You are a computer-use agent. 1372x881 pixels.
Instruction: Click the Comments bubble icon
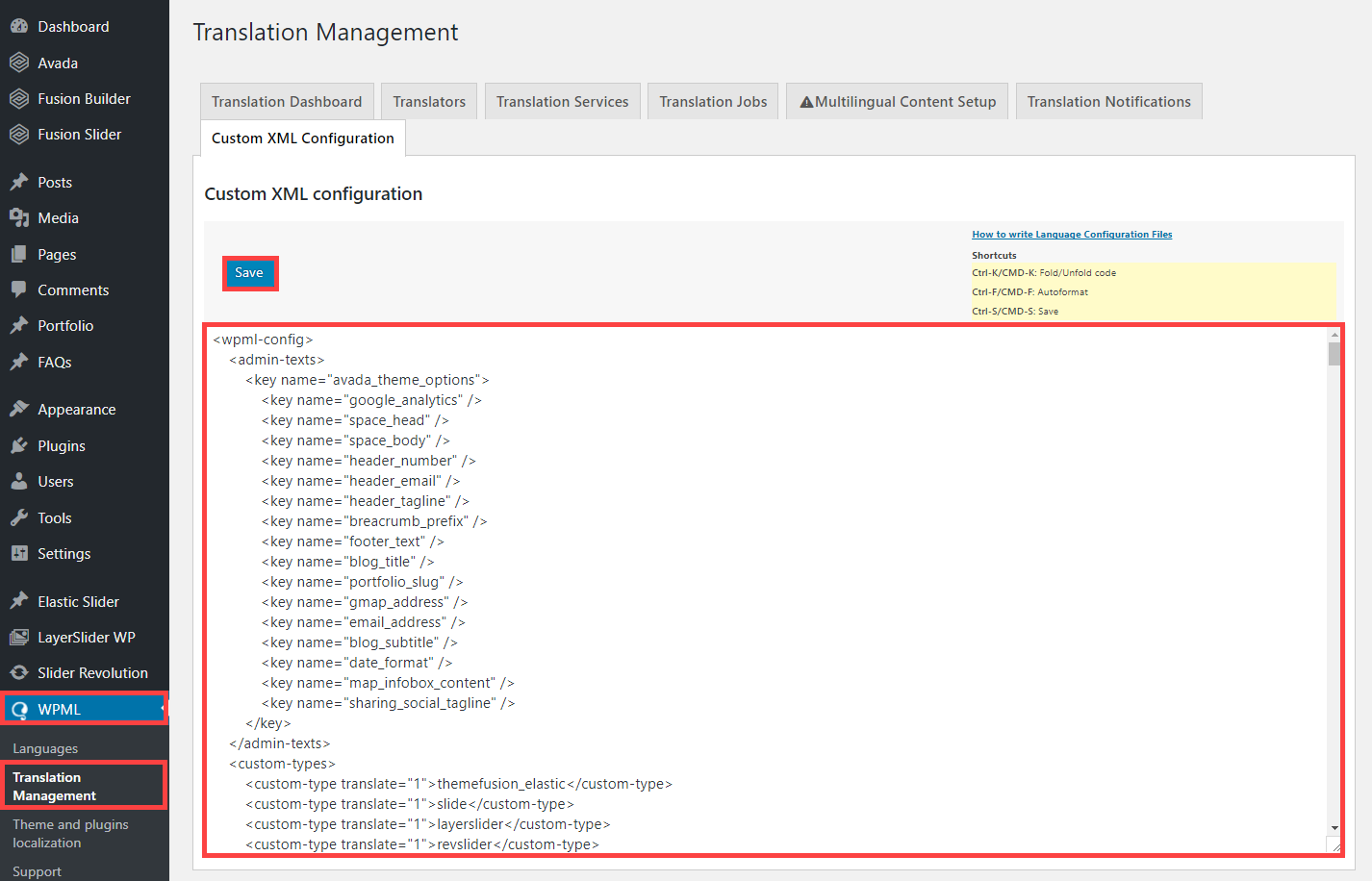click(x=19, y=289)
